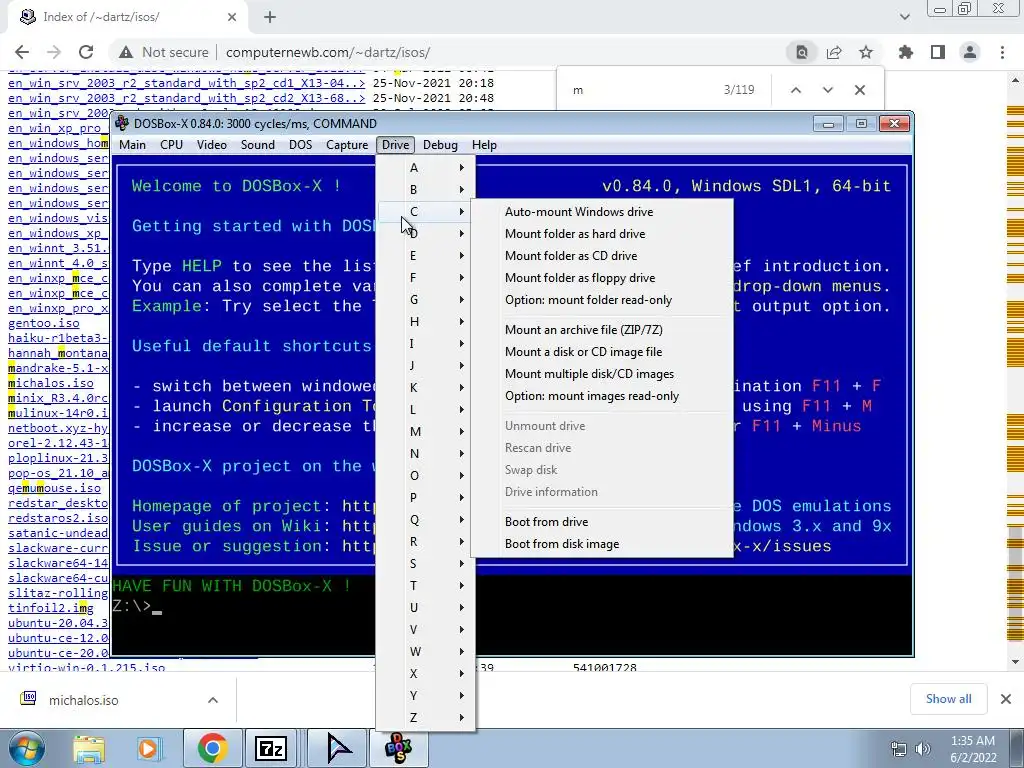
Task: Bookmark this page with the star icon
Action: (866, 52)
